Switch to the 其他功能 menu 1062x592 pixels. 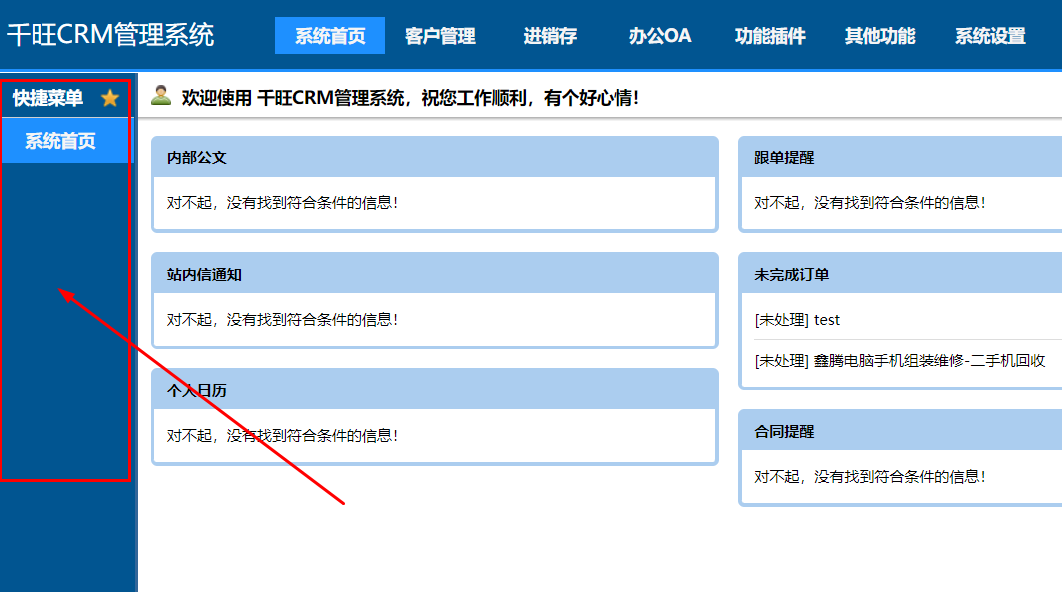point(880,36)
